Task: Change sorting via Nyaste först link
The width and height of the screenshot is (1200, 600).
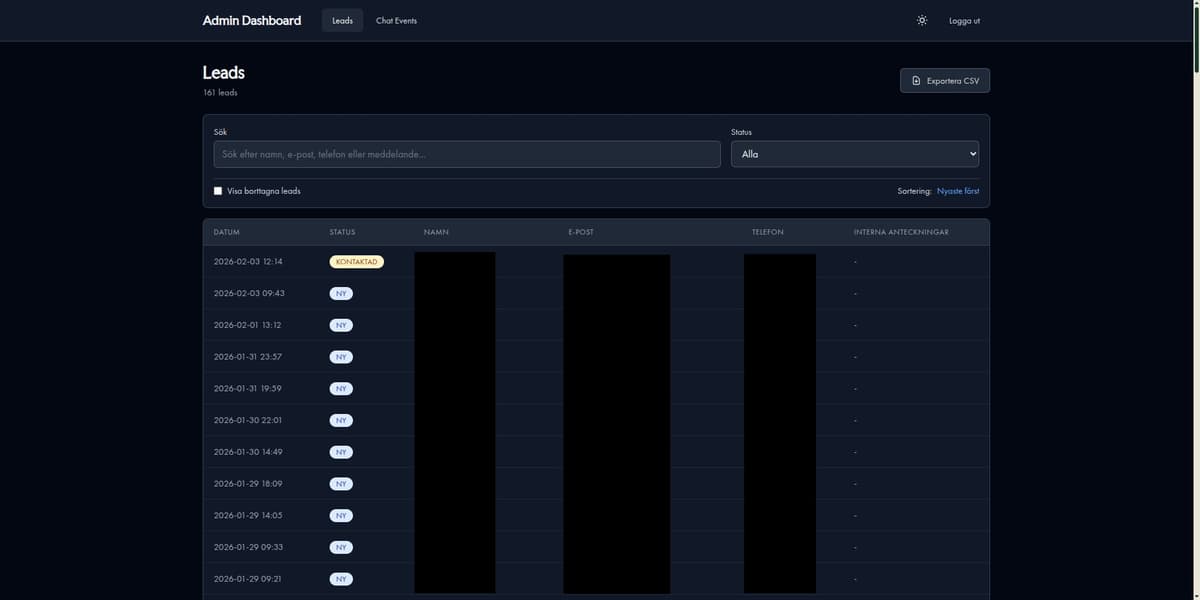Action: [958, 191]
